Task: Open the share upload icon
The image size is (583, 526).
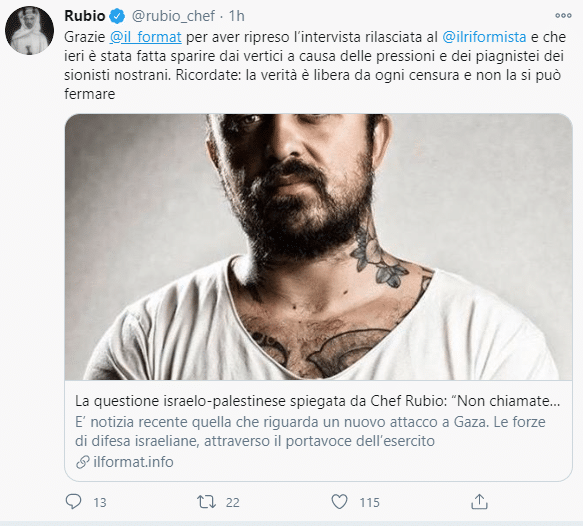Action: 479,502
